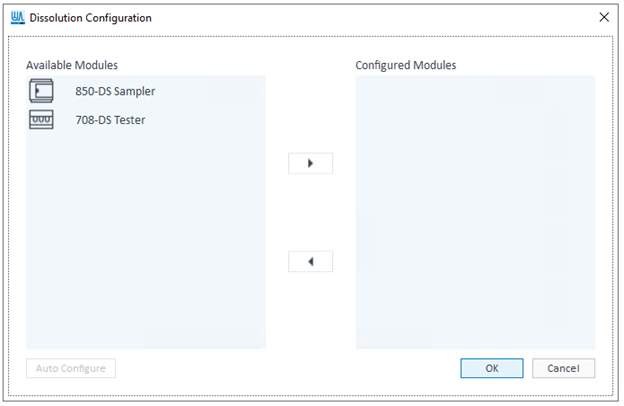Click the Configured Modules heading
Image resolution: width=624 pixels, height=406 pixels.
click(x=406, y=65)
